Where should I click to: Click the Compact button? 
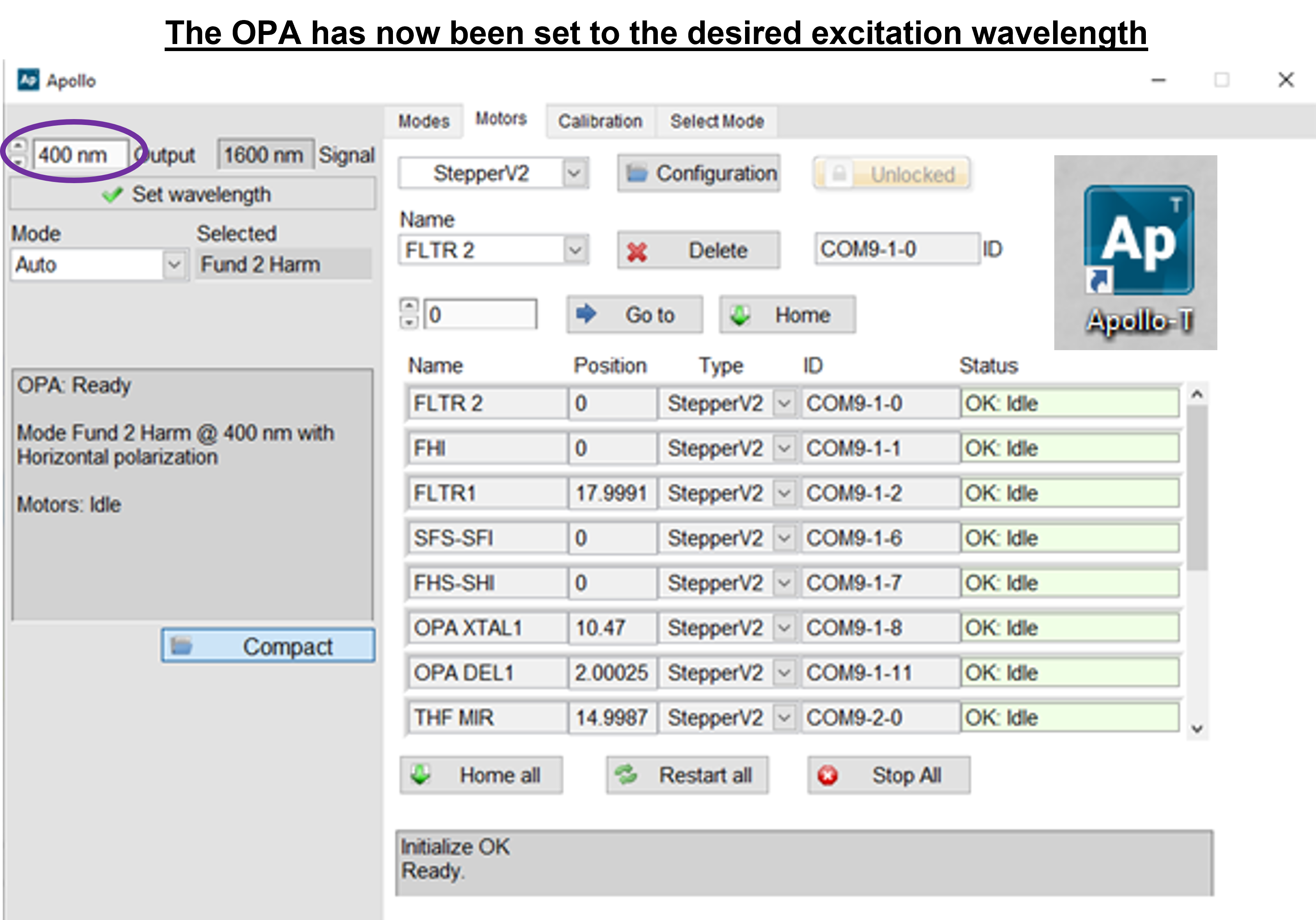[268, 646]
